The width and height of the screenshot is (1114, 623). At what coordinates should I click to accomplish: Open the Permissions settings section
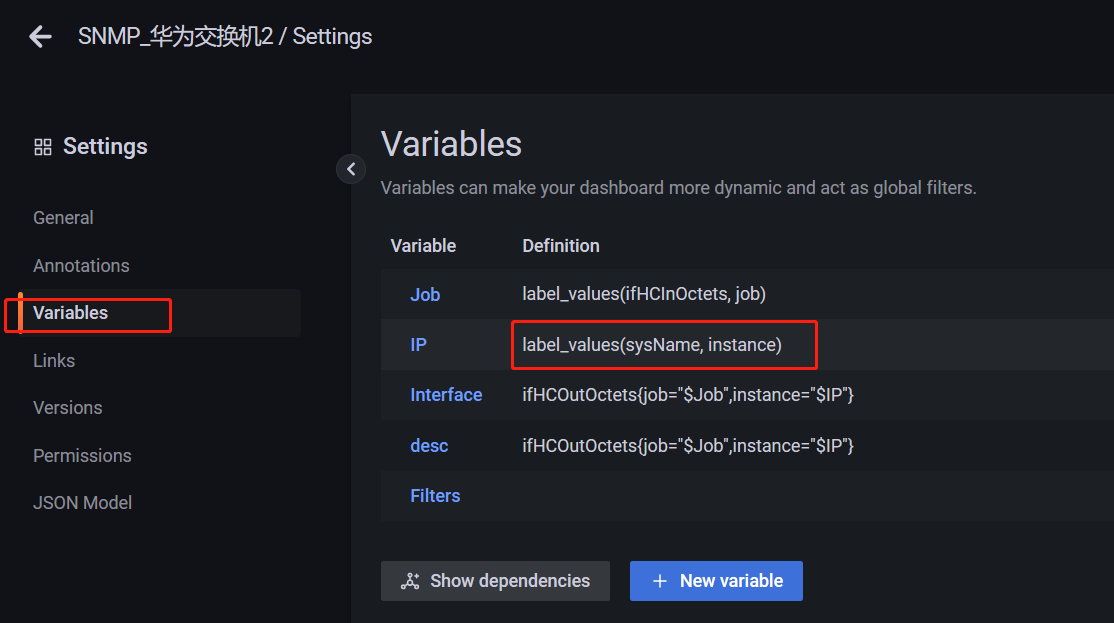(82, 455)
